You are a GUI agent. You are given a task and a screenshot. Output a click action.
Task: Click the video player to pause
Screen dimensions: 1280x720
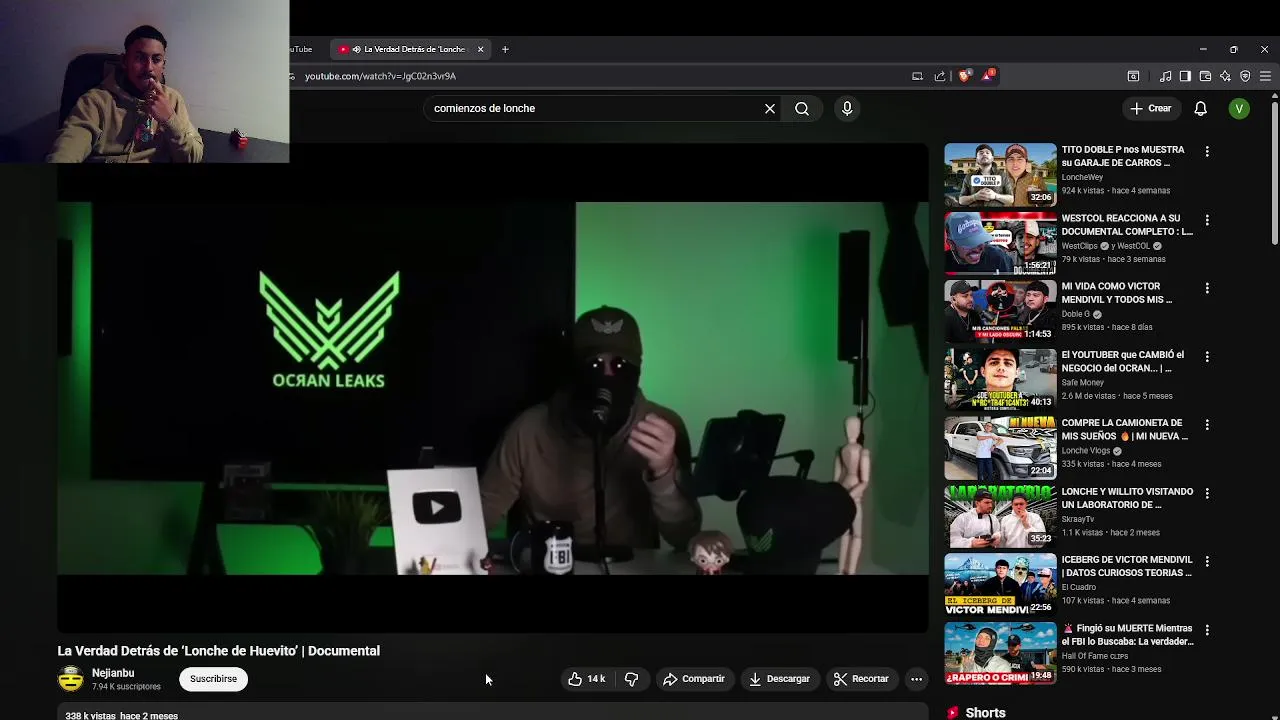[x=492, y=388]
